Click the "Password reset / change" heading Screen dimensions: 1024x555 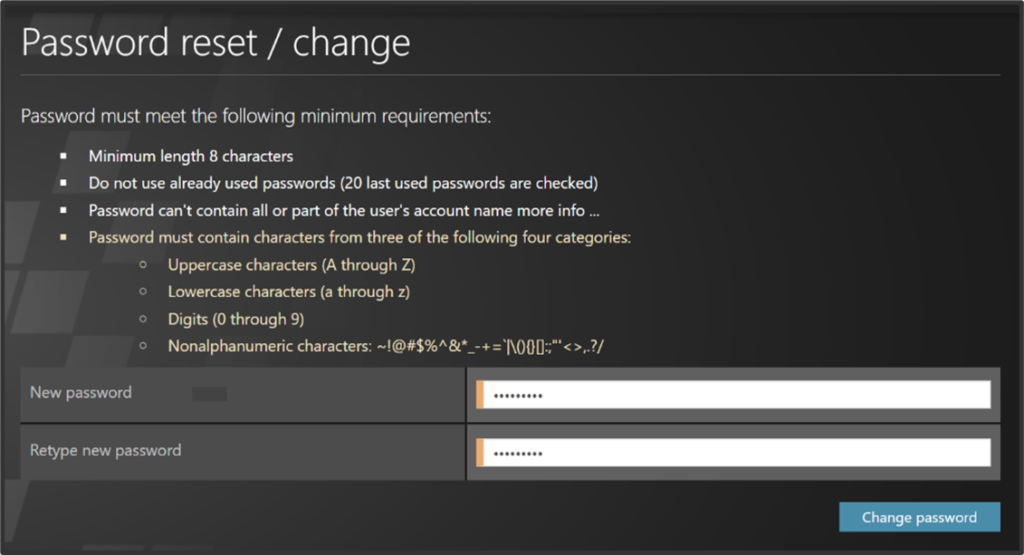(x=216, y=44)
